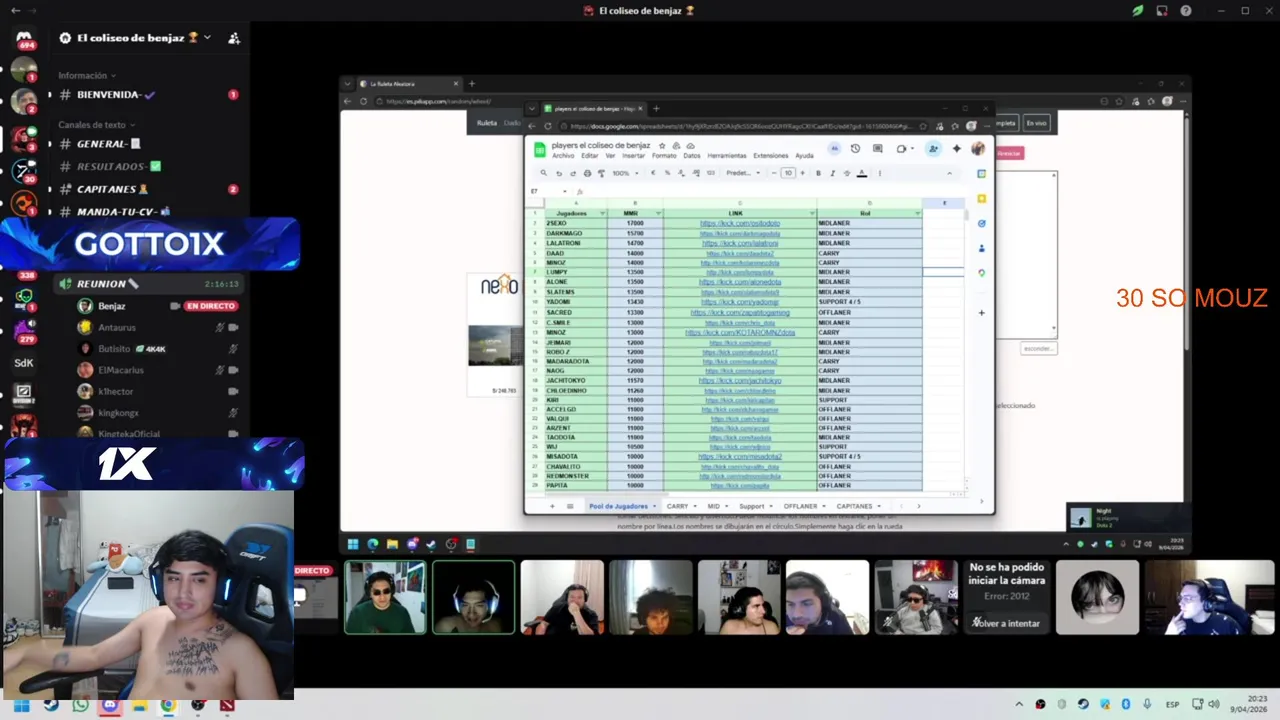Open Herramientas menu in Google Sheets

727,156
